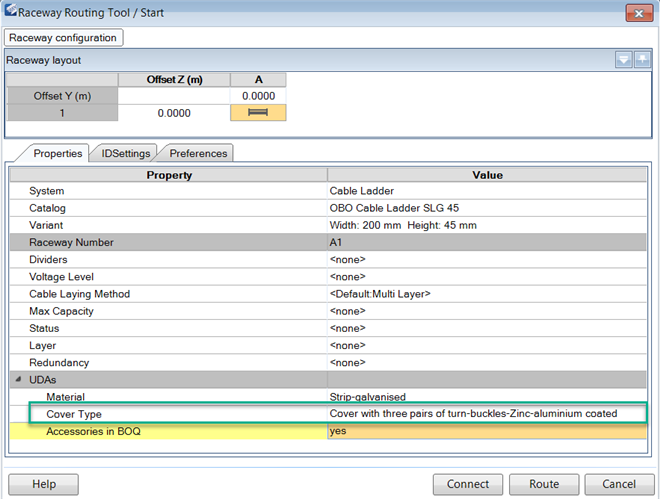Open the Max Capacity value field

487,311
